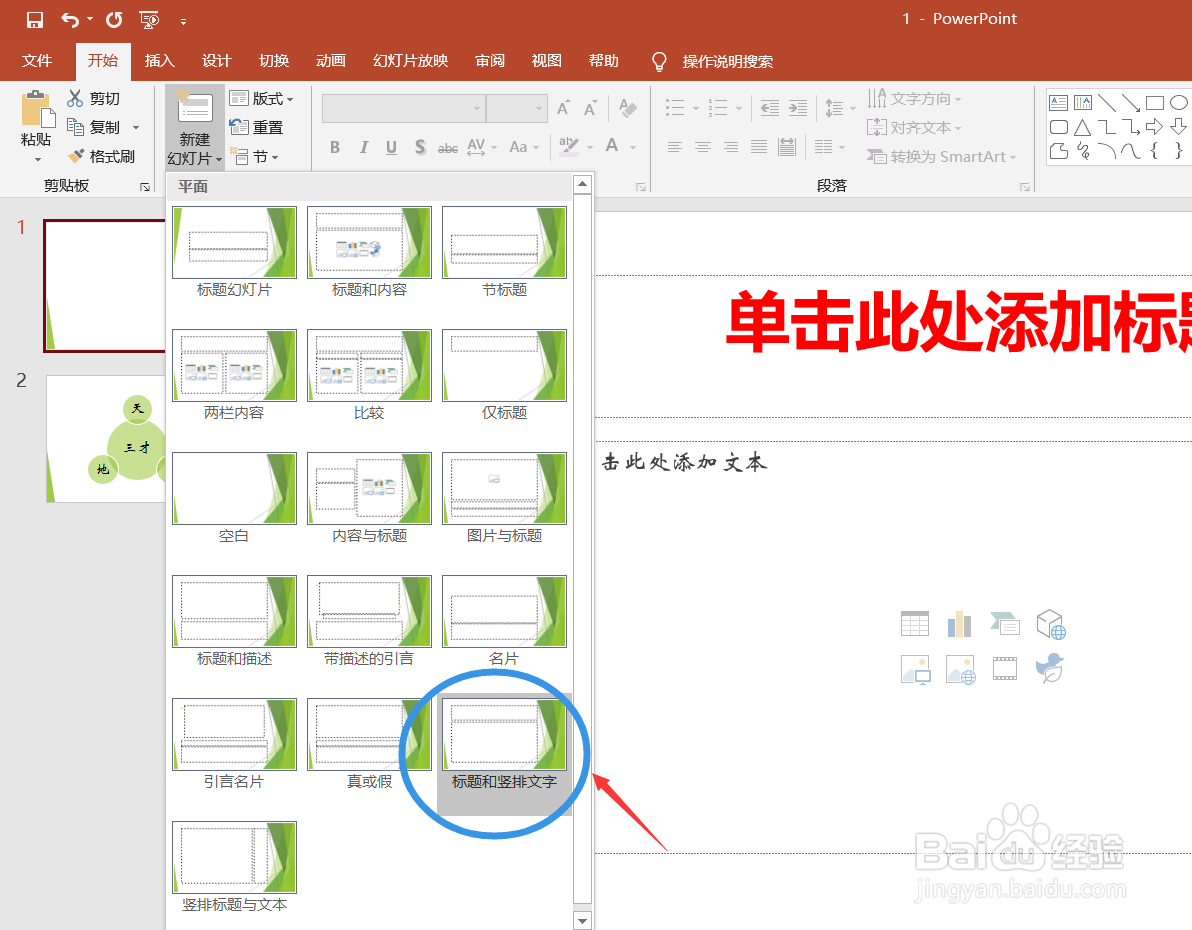Screen dimensions: 1192x930
Task: Switch to the 插入 tab
Action: 160,61
